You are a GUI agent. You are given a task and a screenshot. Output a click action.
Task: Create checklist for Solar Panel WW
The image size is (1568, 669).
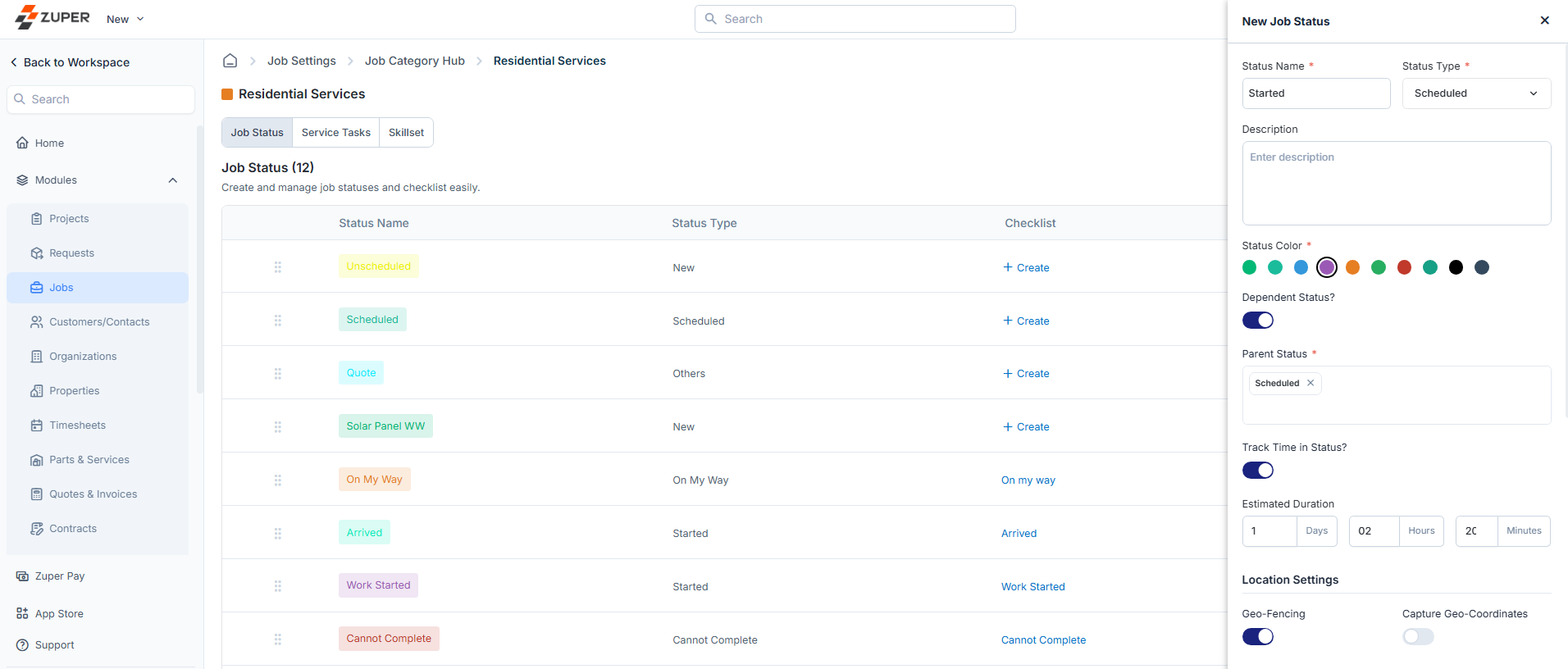click(1026, 426)
